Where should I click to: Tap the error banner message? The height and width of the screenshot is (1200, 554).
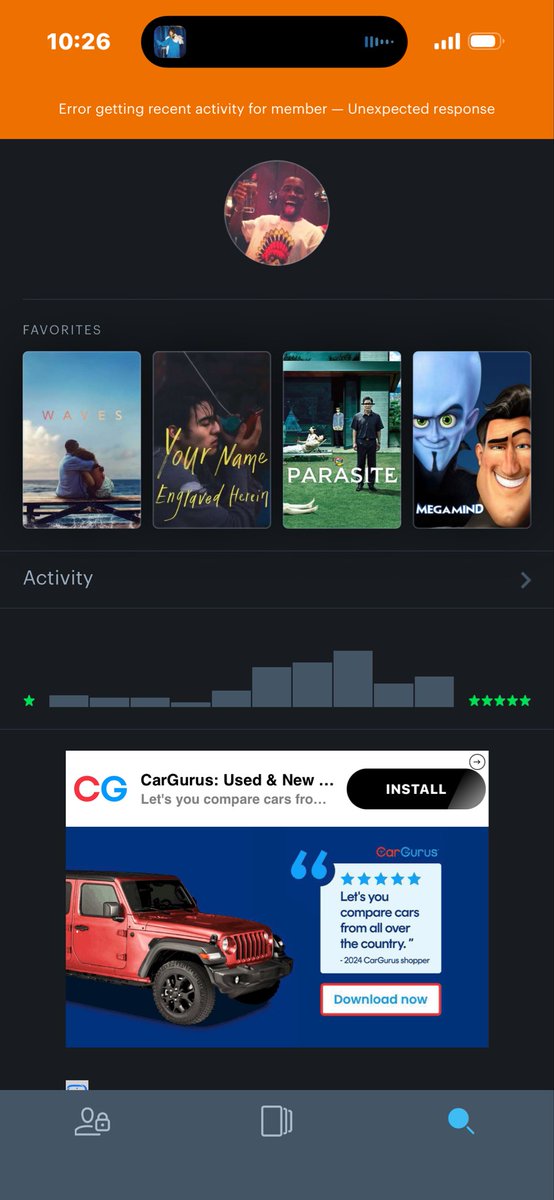click(x=277, y=109)
